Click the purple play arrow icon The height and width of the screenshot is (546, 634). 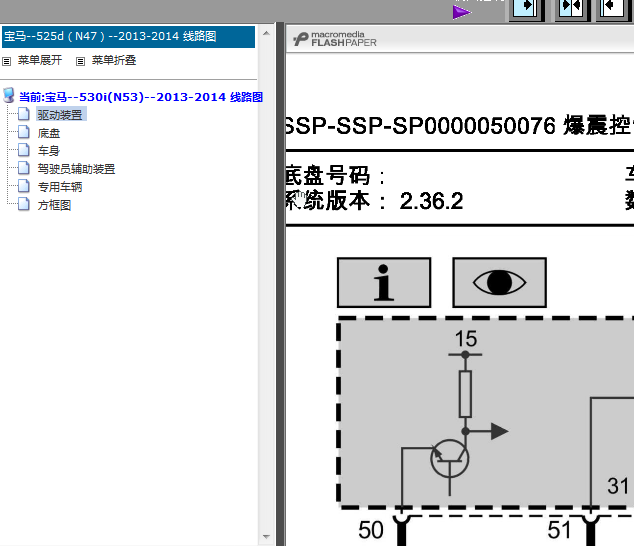coord(461,12)
